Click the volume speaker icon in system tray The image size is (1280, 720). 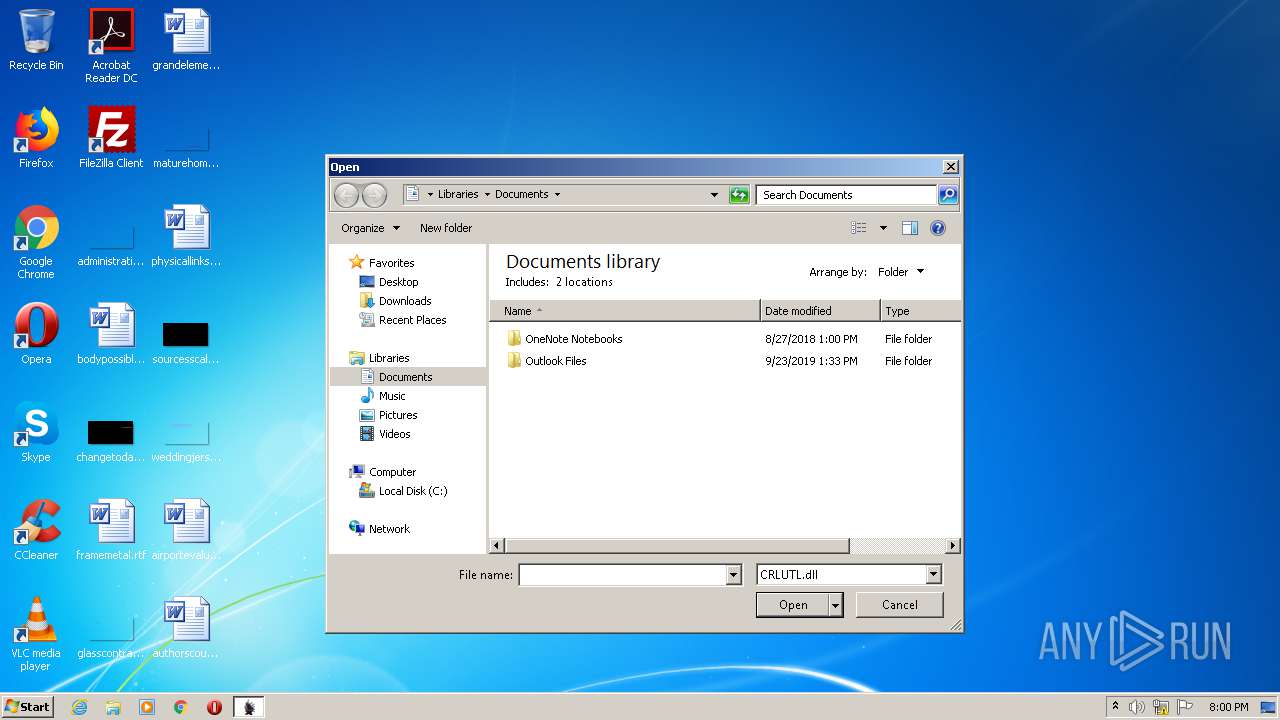(x=1137, y=707)
